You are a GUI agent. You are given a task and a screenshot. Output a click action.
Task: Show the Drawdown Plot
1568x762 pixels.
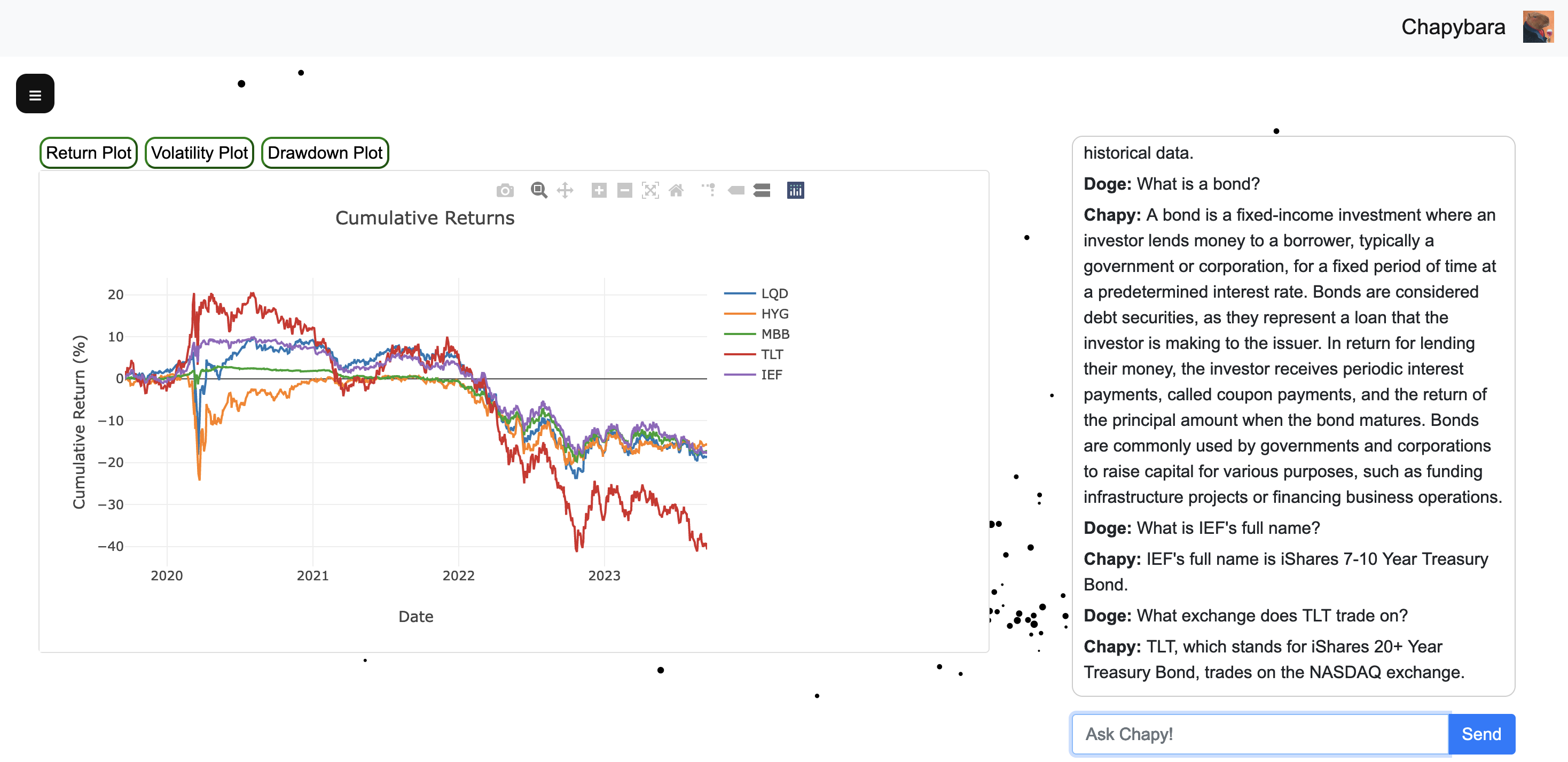(324, 153)
